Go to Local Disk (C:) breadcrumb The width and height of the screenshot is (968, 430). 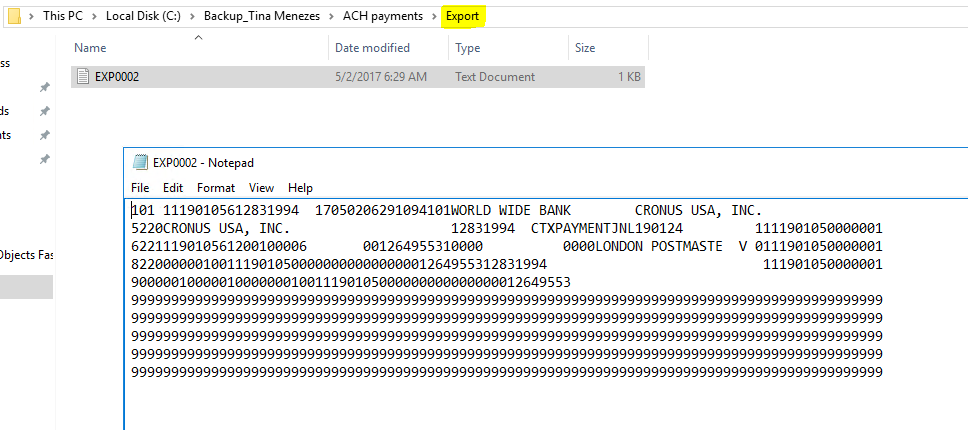tap(143, 16)
